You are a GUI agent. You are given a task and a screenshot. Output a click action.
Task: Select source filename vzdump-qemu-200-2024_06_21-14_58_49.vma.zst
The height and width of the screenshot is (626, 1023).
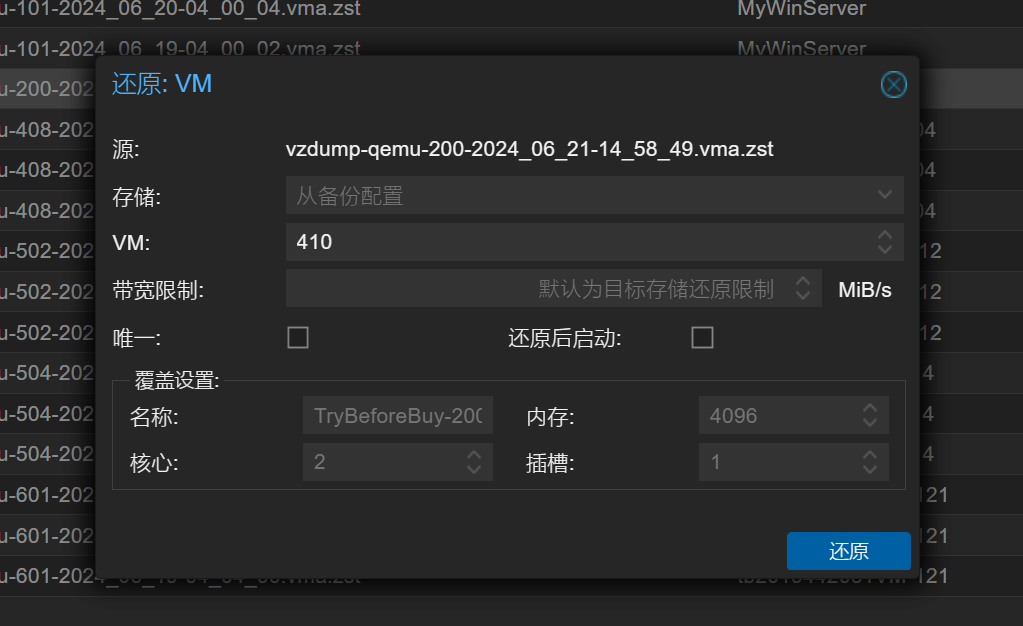(529, 149)
